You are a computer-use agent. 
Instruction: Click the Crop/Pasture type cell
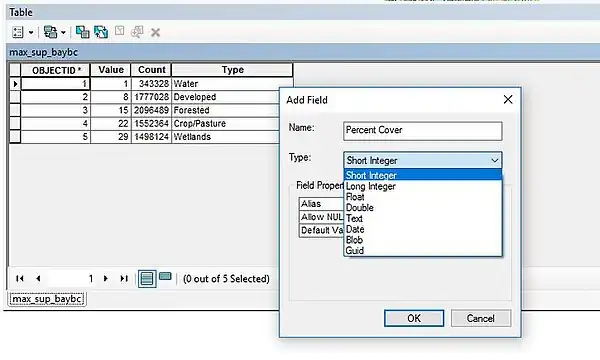pos(226,124)
